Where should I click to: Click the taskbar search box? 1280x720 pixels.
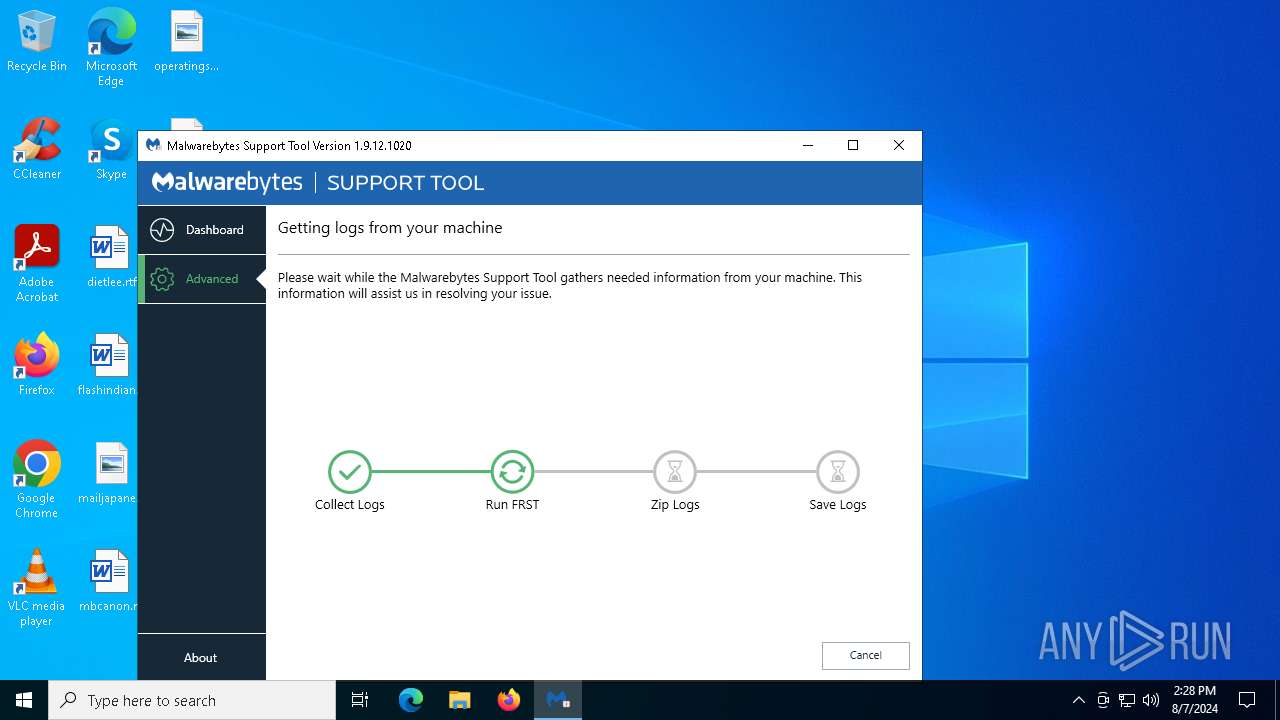coord(192,700)
